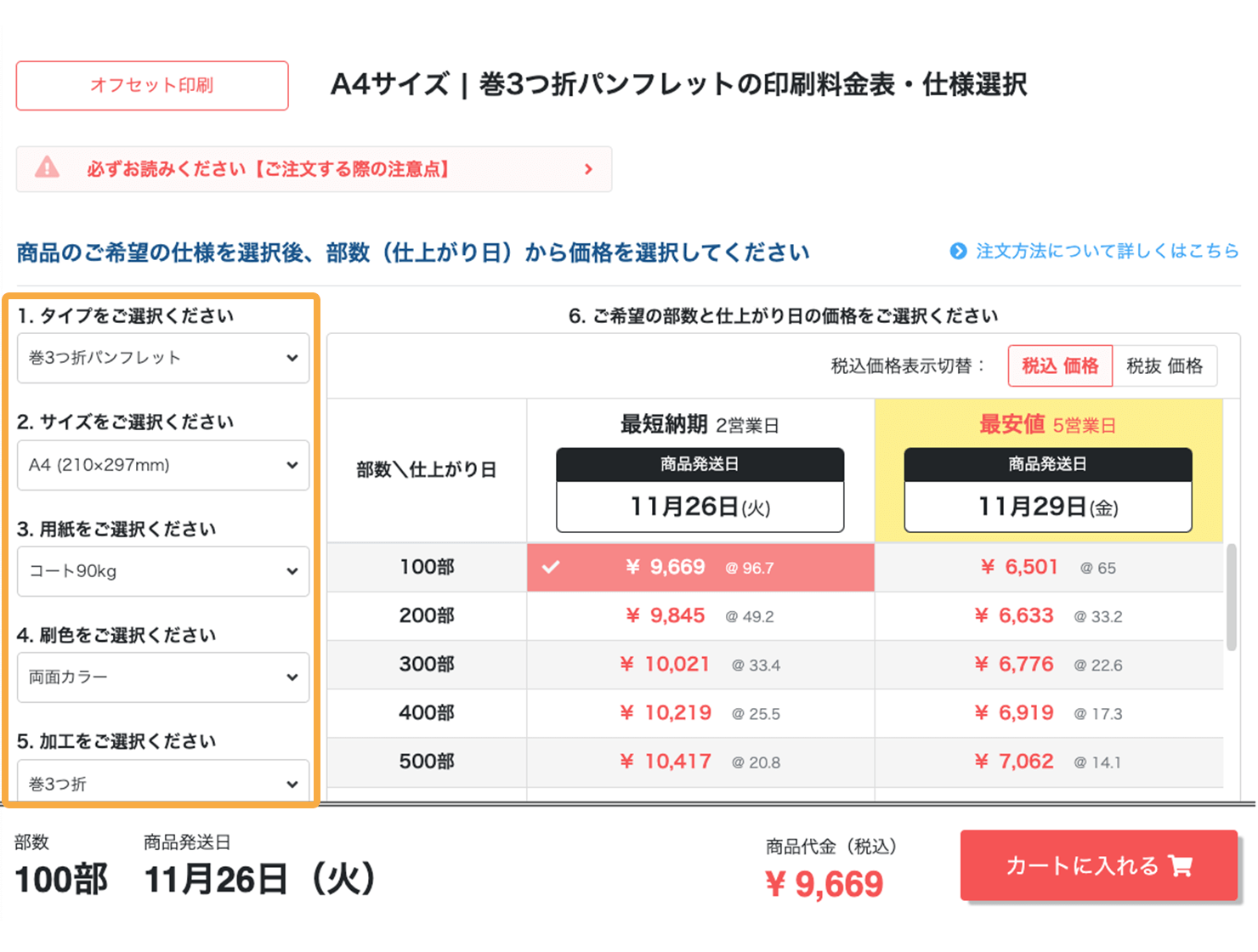The height and width of the screenshot is (952, 1258).
Task: Open the 刷色 dropdown showing 両面カラー
Action: 162,677
